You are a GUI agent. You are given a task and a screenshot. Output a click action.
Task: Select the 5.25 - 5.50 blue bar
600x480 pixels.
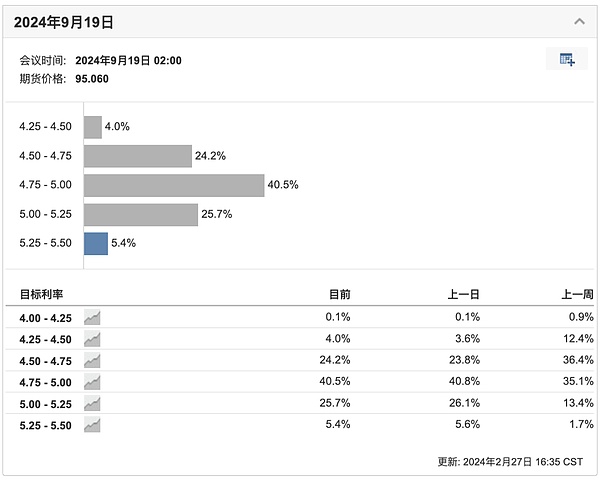[96, 243]
